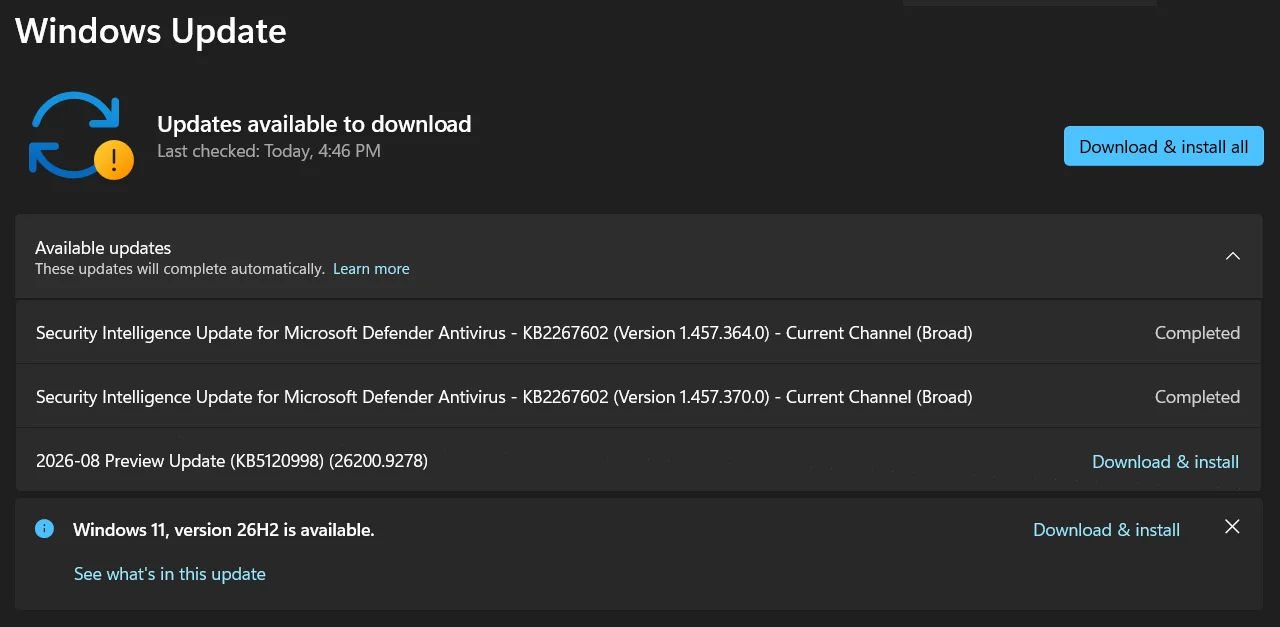
Task: Open the Learn more link
Action: 371,269
